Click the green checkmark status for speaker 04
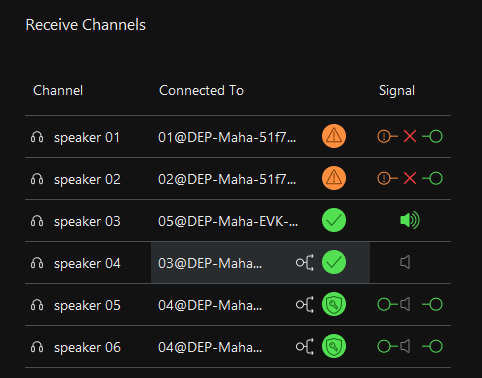The width and height of the screenshot is (482, 378). click(334, 262)
